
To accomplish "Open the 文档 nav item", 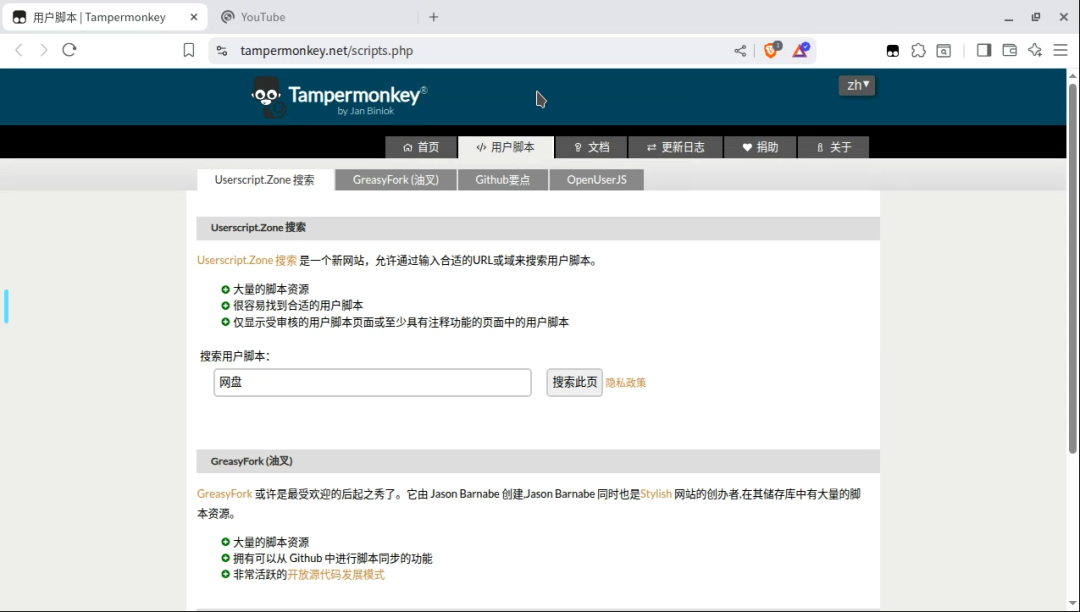I will pos(592,147).
